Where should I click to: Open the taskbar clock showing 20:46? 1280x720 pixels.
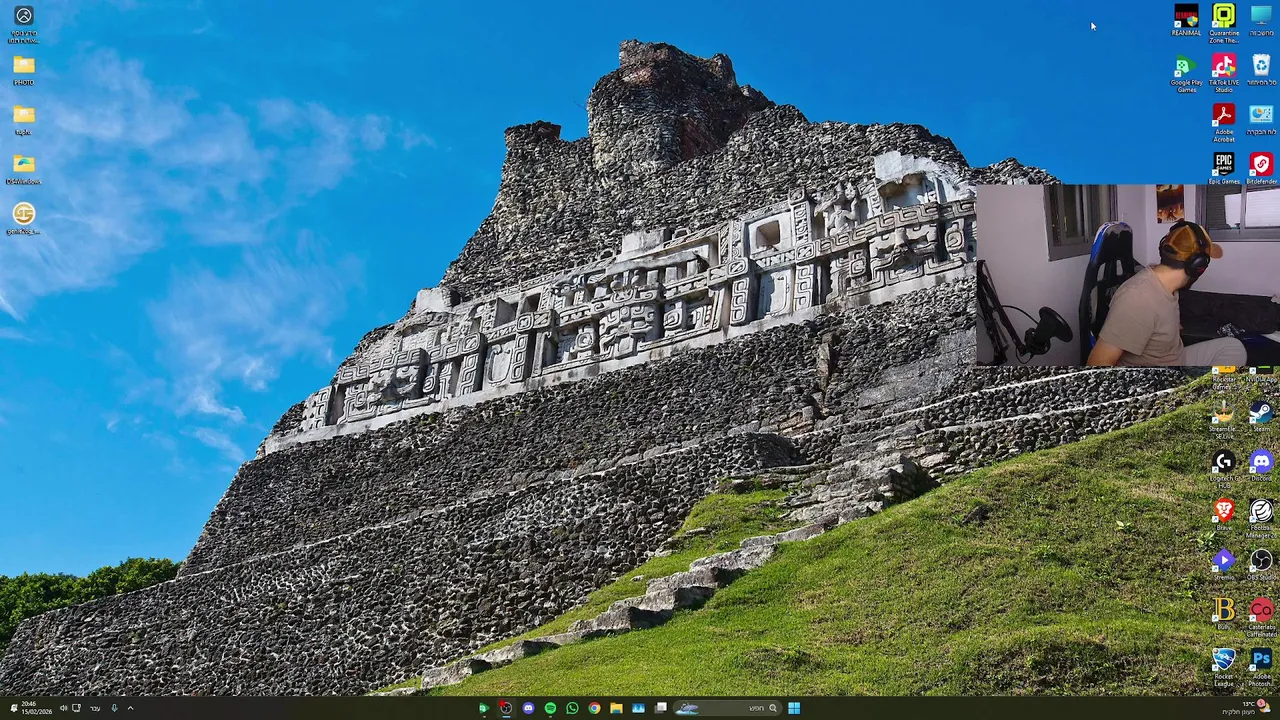coord(36,708)
